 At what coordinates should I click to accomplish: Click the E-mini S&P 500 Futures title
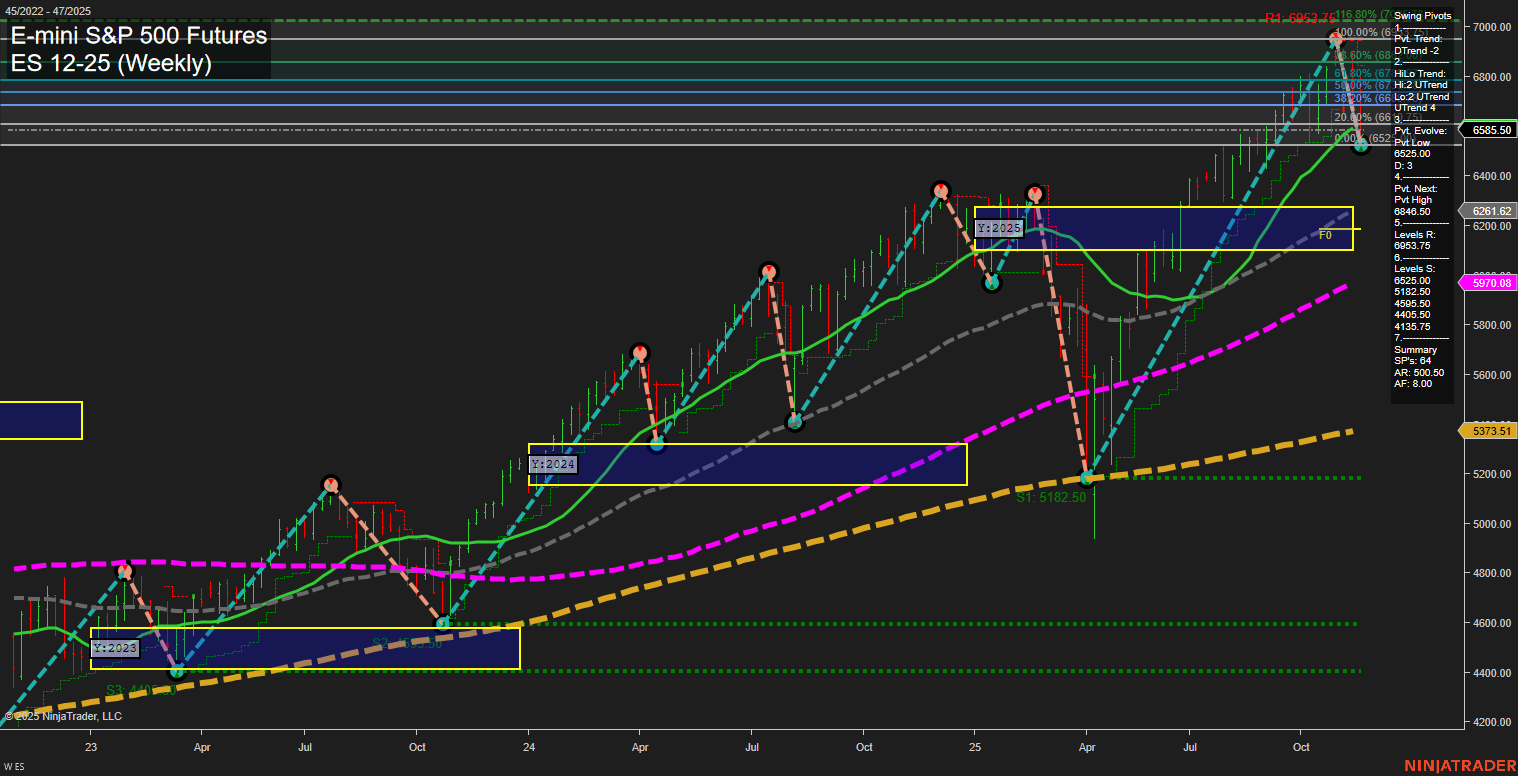139,36
